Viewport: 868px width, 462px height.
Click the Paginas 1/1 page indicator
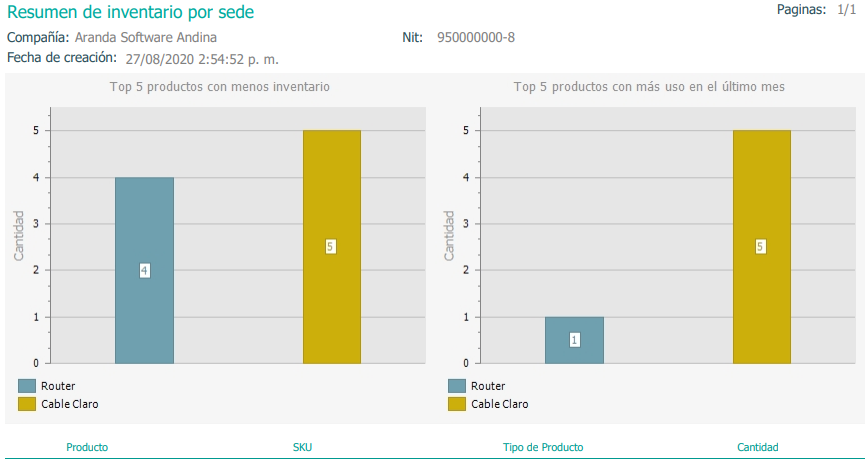coord(817,9)
